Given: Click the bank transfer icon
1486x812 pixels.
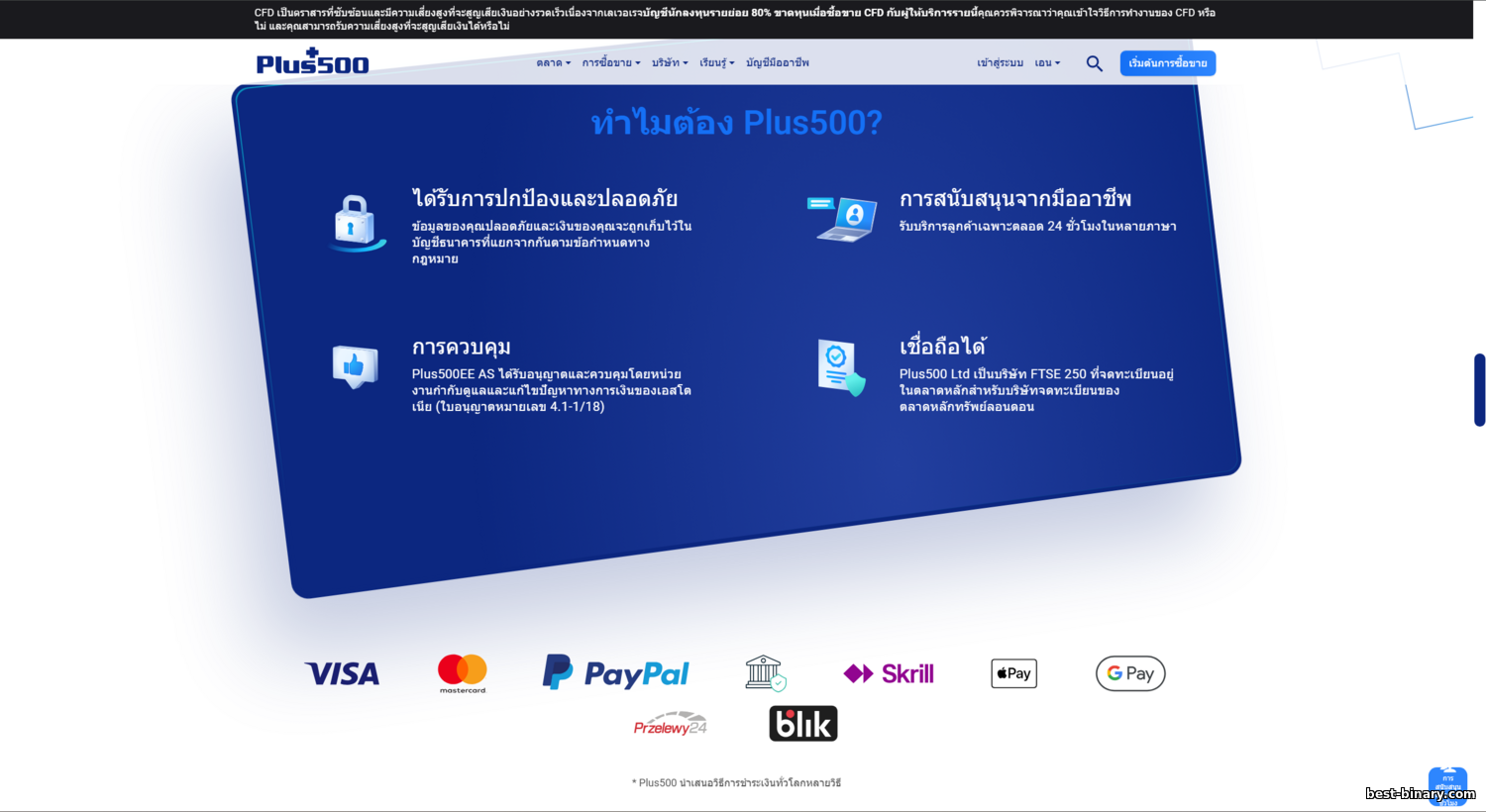Looking at the screenshot, I should pos(765,673).
